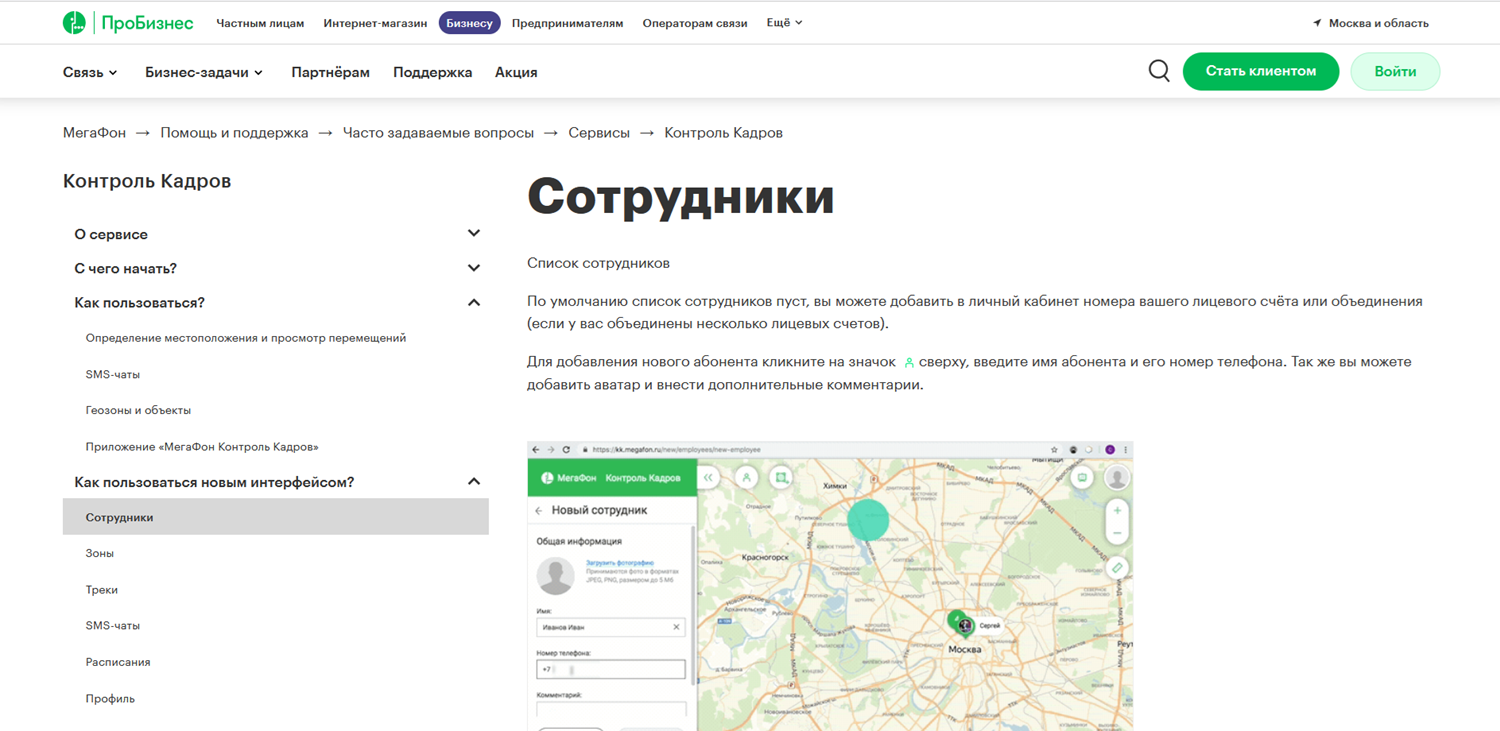Expand the С чего начать? section chevron
The width and height of the screenshot is (1500, 731).
[474, 268]
